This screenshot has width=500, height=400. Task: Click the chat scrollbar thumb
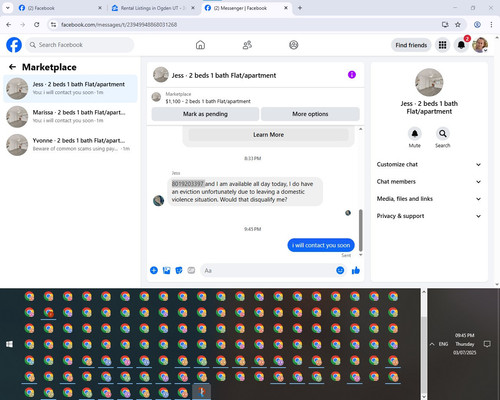(x=360, y=230)
